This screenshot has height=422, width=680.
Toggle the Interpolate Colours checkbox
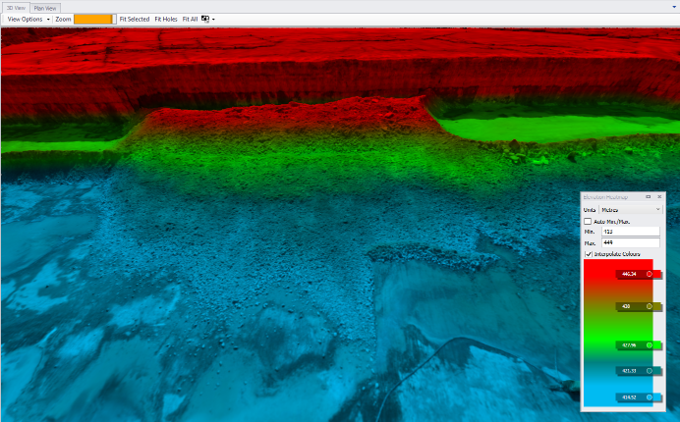pyautogui.click(x=588, y=254)
